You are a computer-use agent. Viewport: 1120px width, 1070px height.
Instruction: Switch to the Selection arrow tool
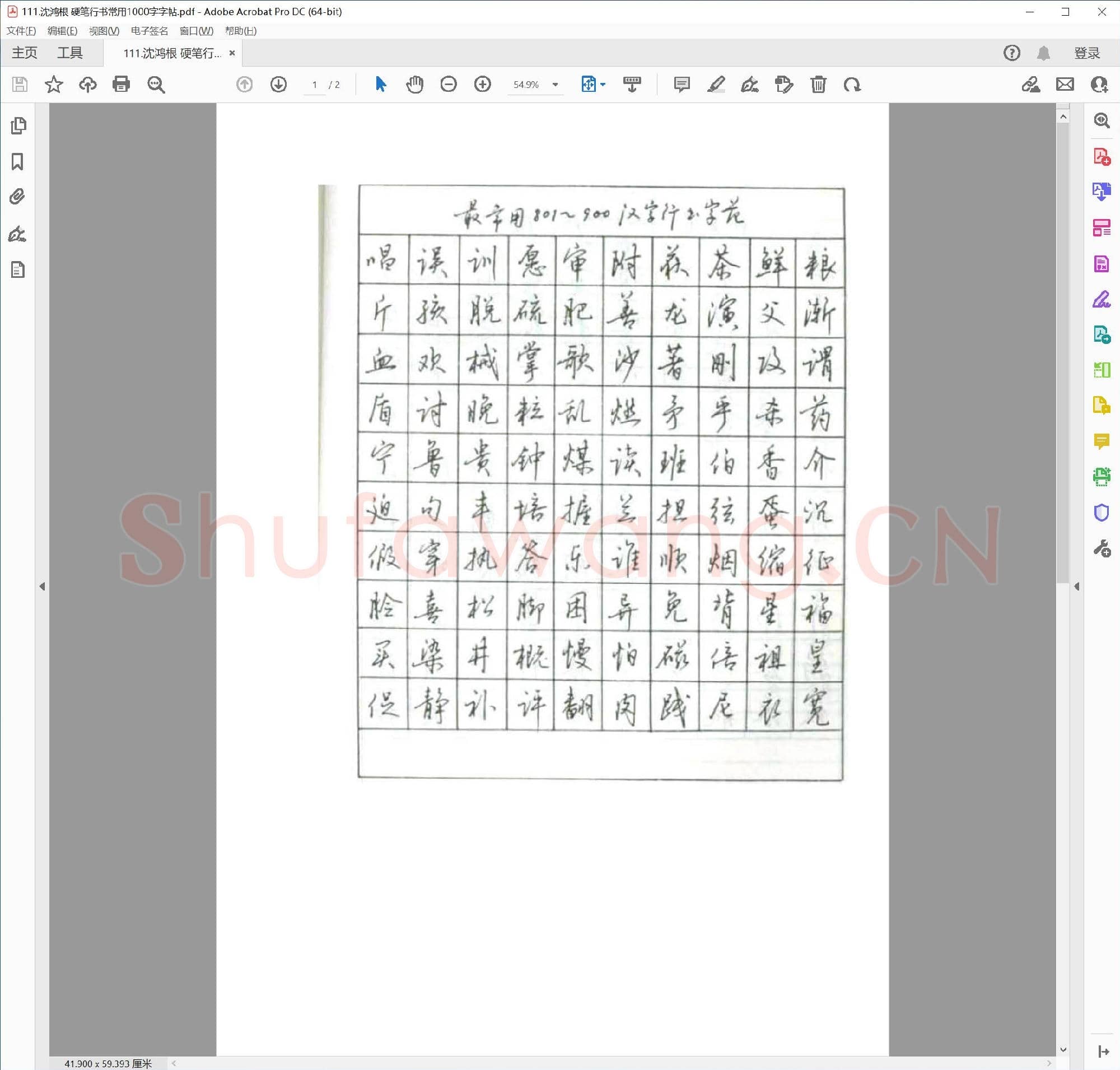click(x=380, y=85)
